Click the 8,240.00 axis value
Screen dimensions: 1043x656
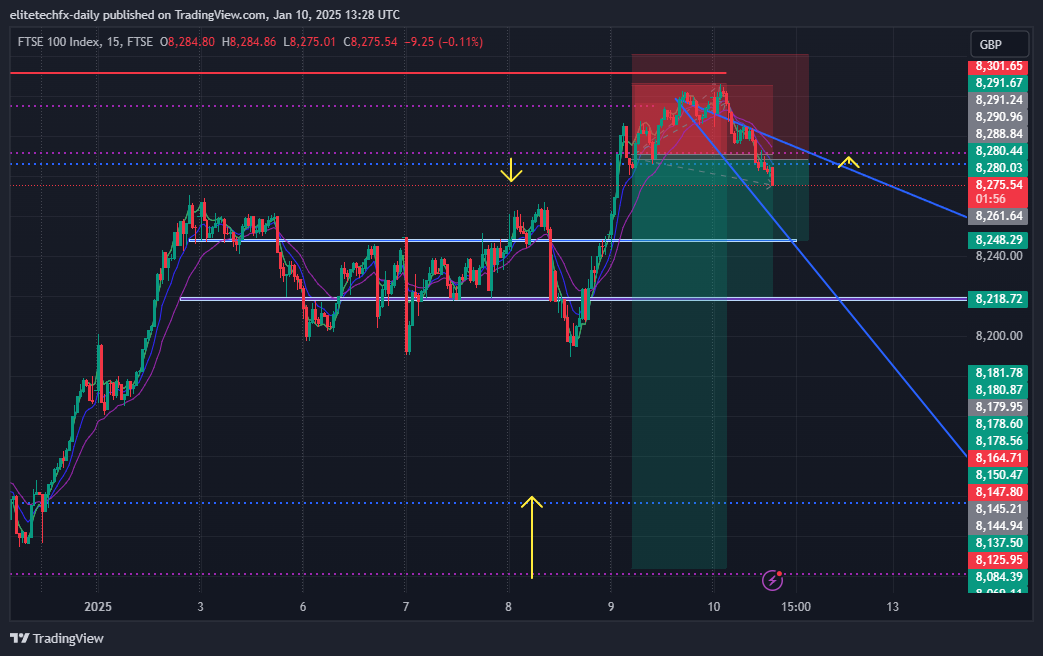click(x=998, y=256)
